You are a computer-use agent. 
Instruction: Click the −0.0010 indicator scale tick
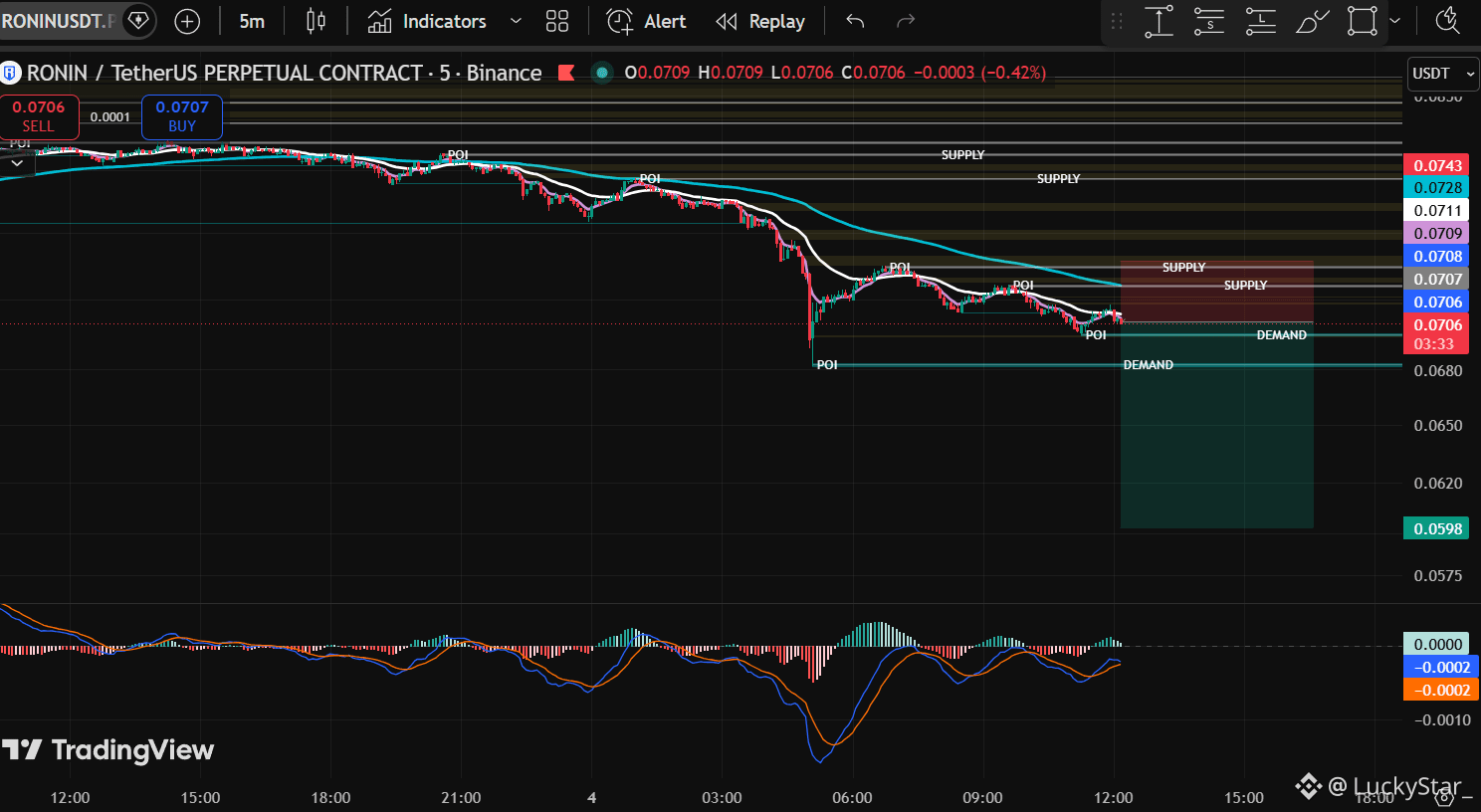(x=1441, y=720)
